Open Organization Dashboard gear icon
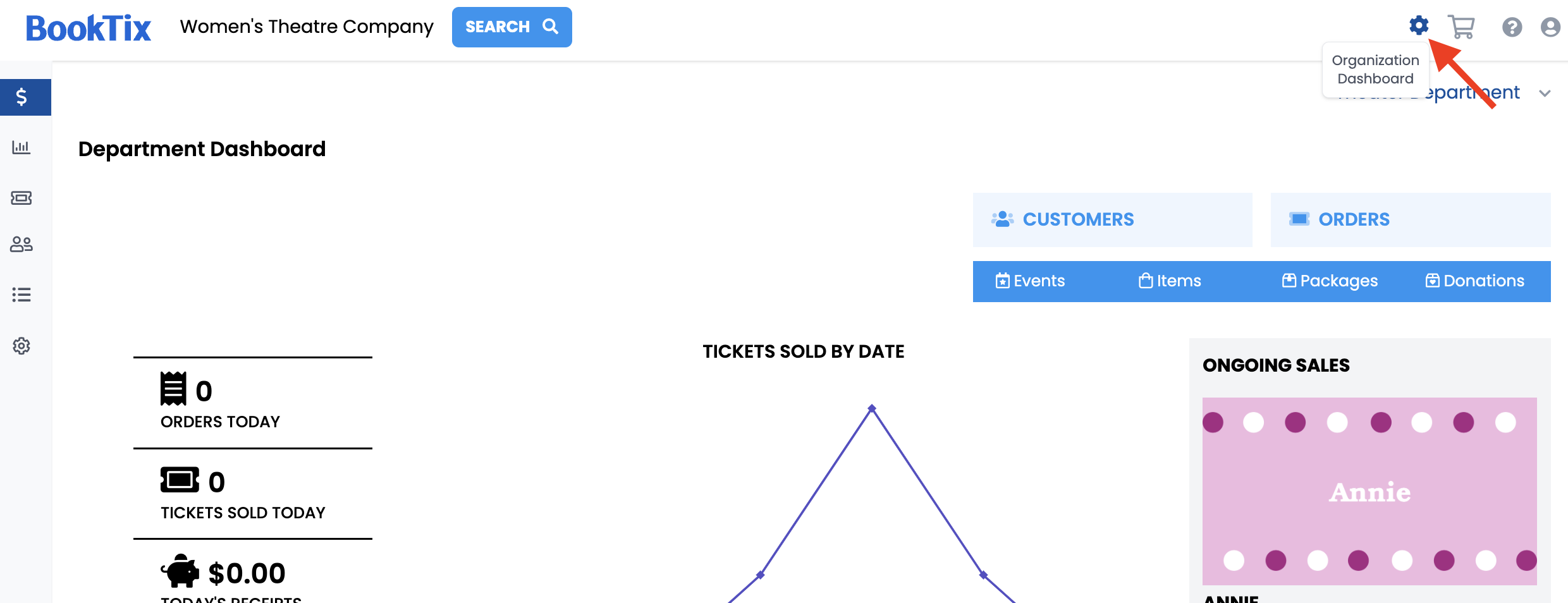 tap(1419, 25)
